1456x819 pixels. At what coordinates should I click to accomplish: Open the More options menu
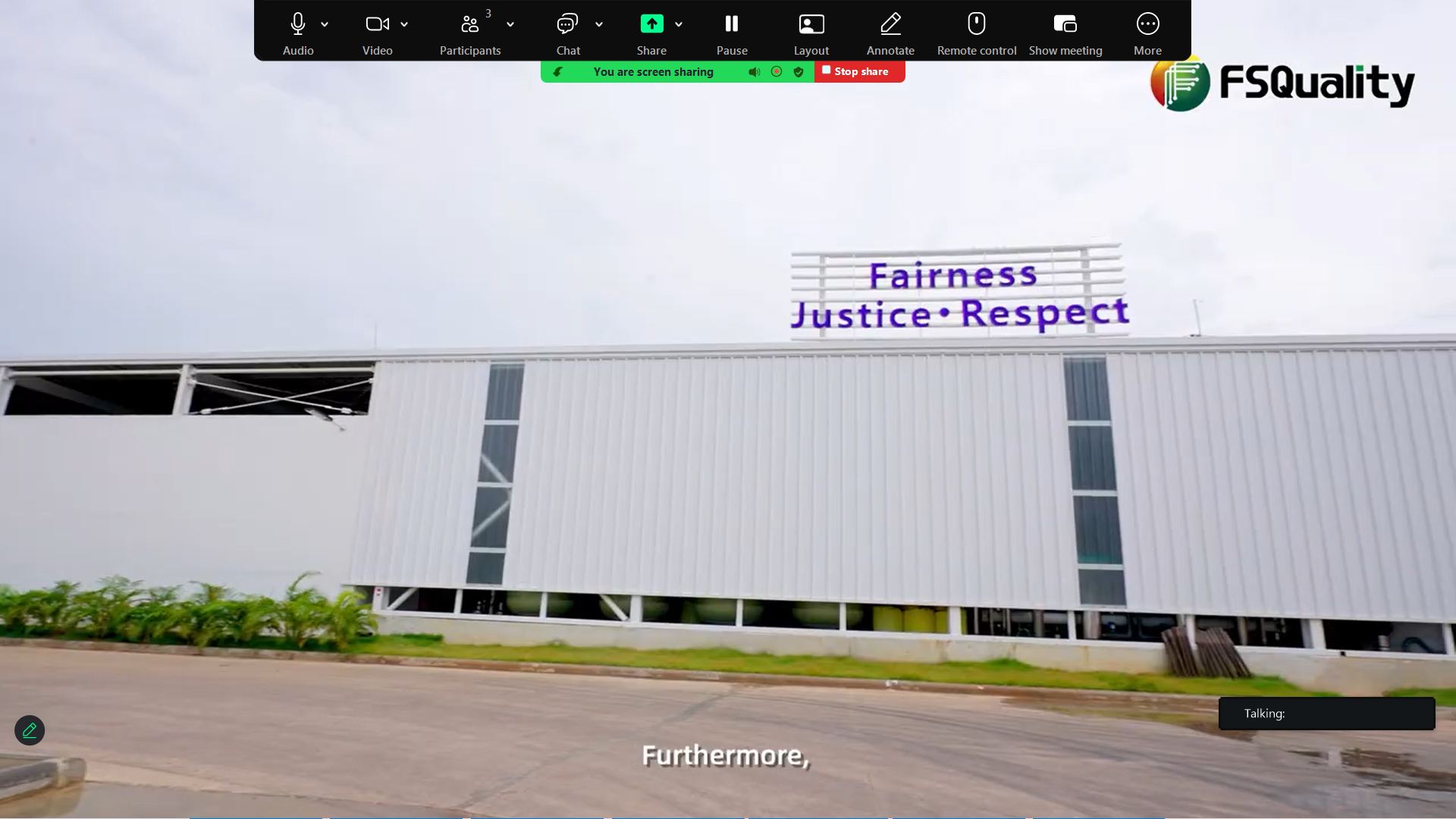(x=1147, y=24)
